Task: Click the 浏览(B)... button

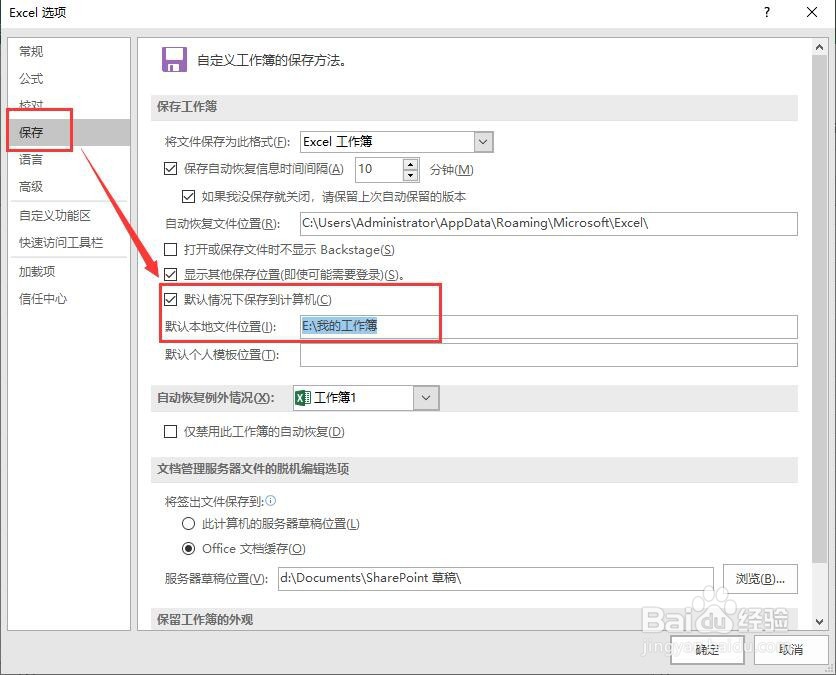Action: point(760,578)
